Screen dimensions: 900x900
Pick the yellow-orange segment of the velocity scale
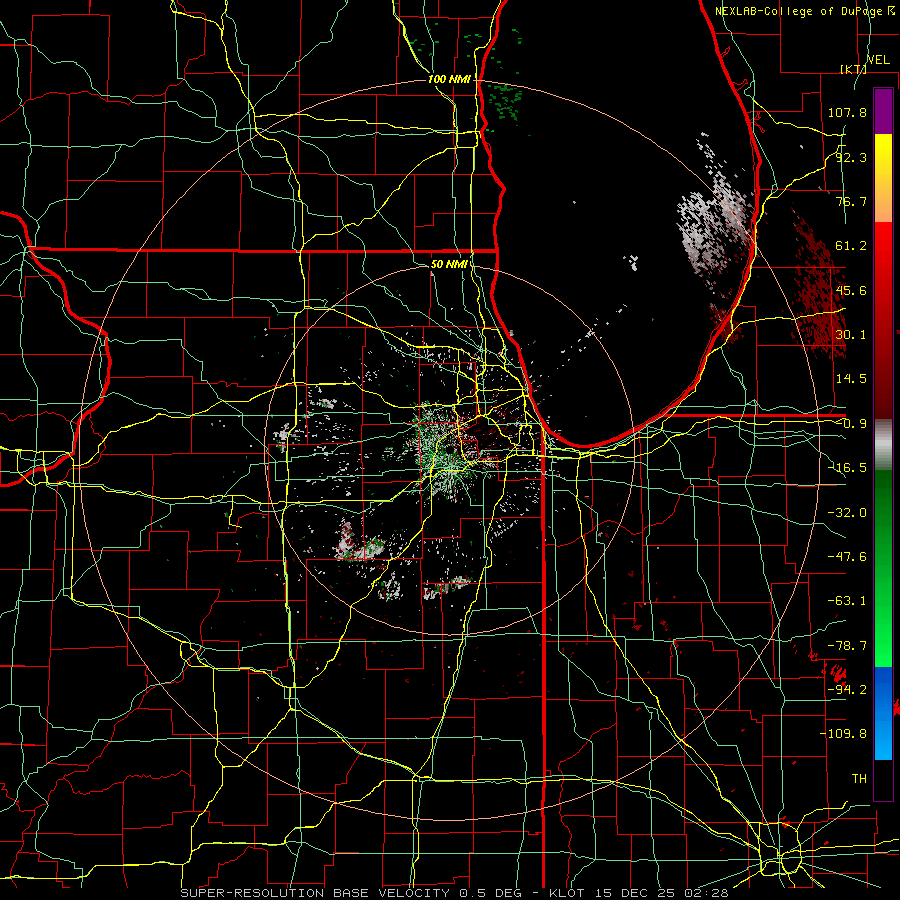(x=883, y=178)
